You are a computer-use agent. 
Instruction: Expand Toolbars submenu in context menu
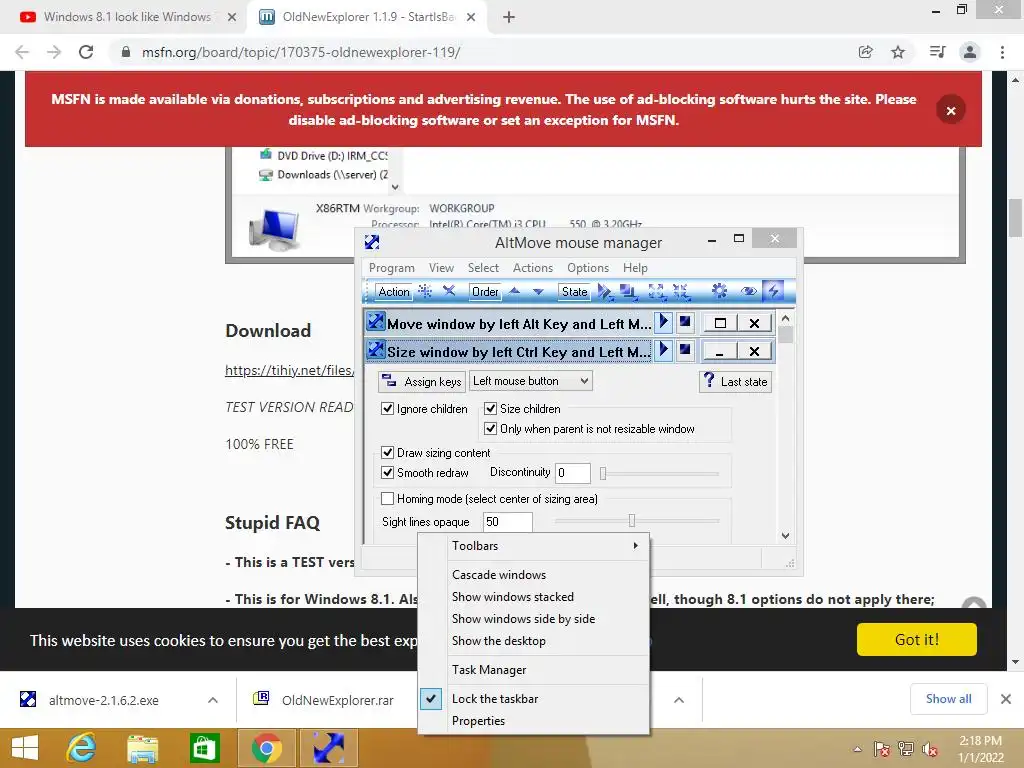tap(534, 546)
